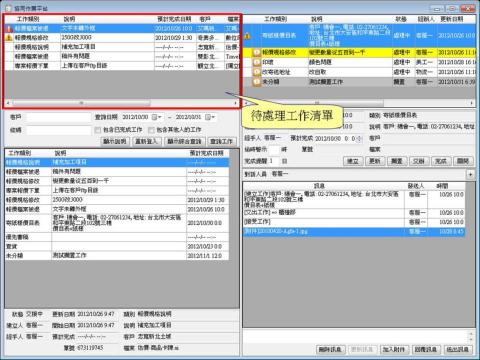Select the 文字未轉外框 row in the query results list
Image resolution: width=480 pixels, height=360 pixels.
(117, 209)
